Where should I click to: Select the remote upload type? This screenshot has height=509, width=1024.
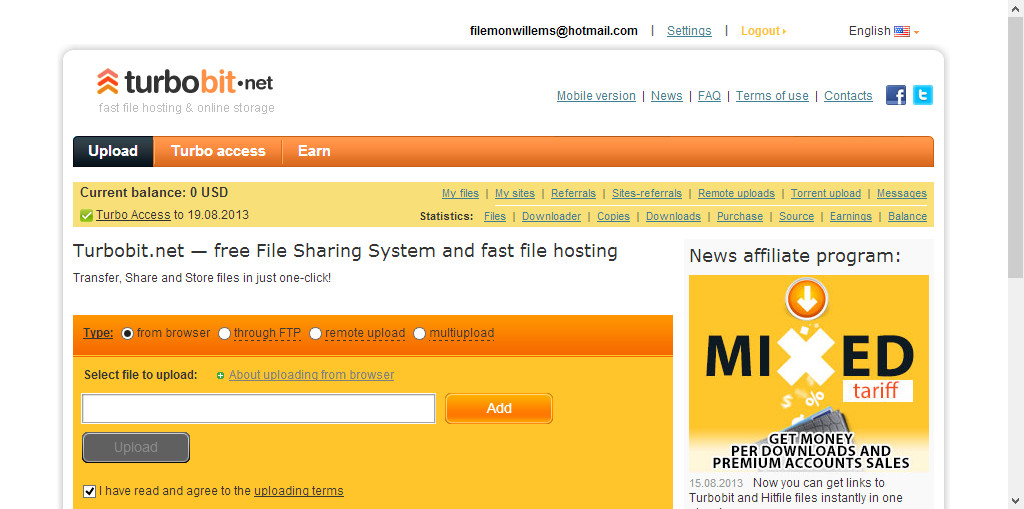point(315,333)
